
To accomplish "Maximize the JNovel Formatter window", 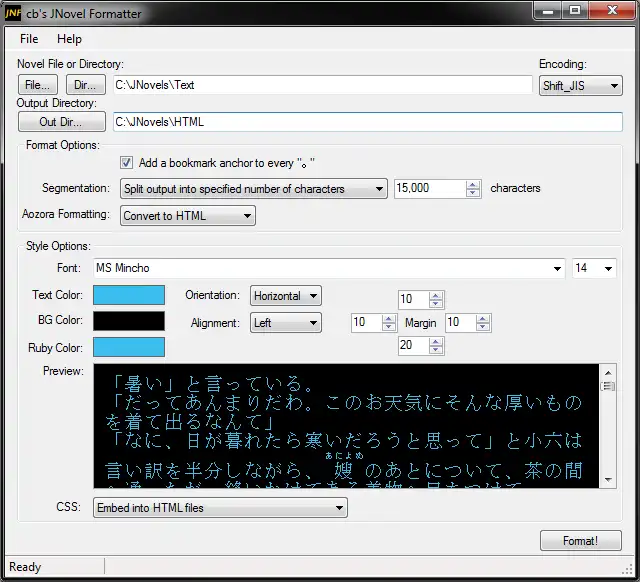I will coord(575,11).
